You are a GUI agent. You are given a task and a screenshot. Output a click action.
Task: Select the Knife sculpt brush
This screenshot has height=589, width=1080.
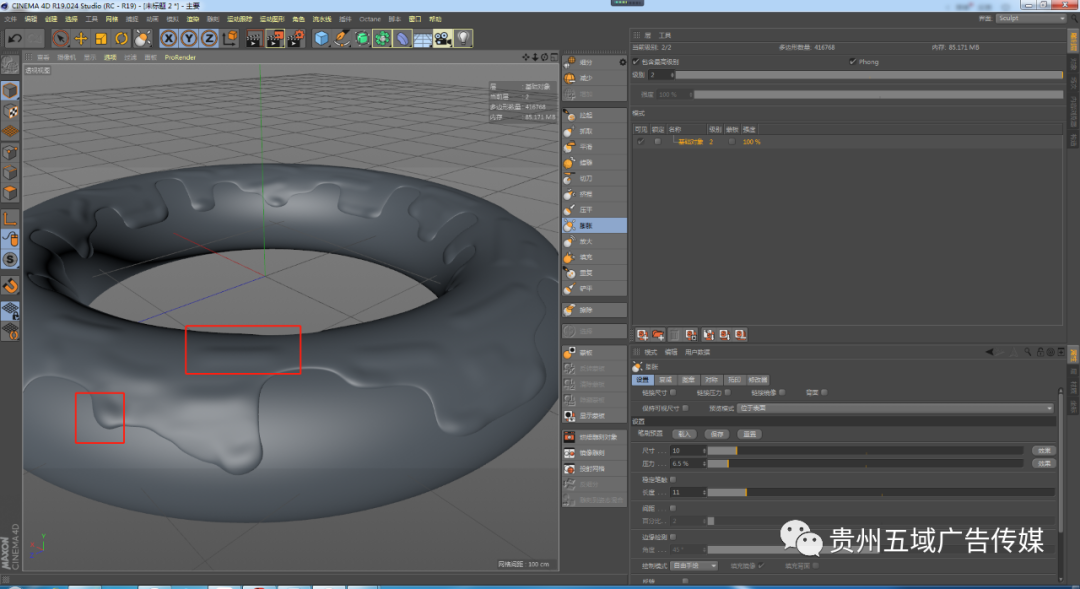[594, 178]
